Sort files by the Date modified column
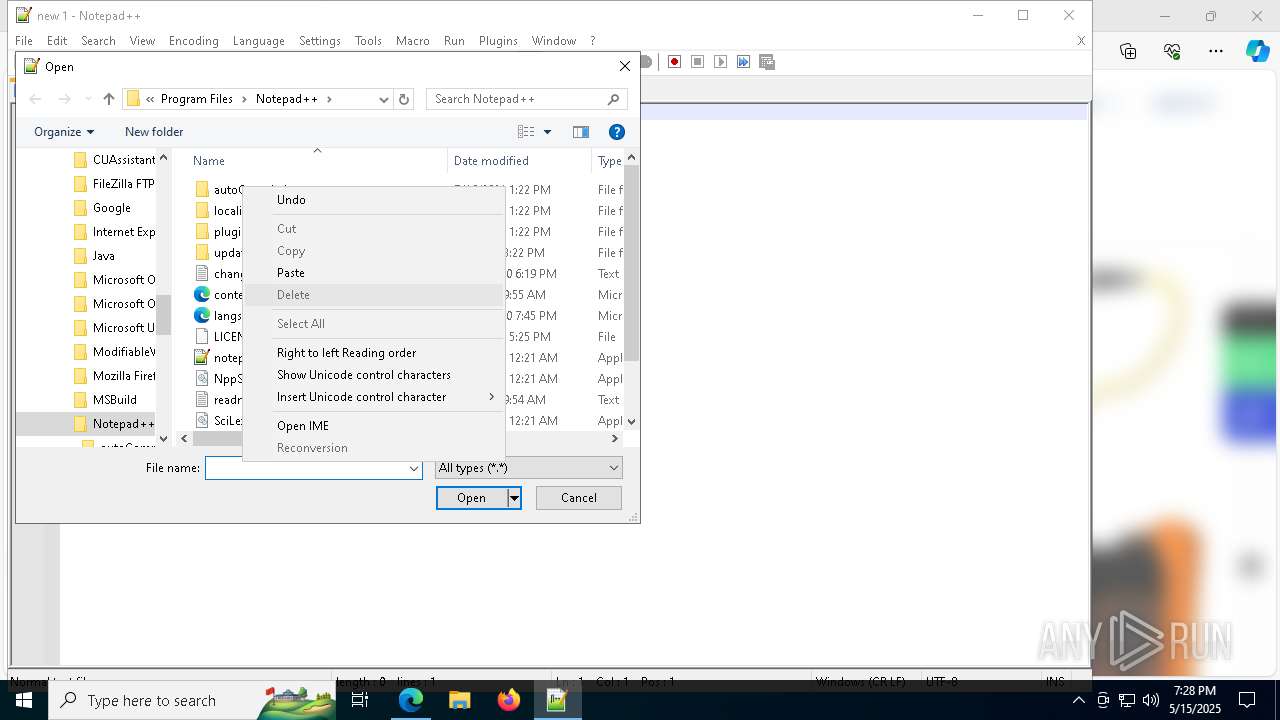Viewport: 1280px width, 720px height. coord(520,160)
